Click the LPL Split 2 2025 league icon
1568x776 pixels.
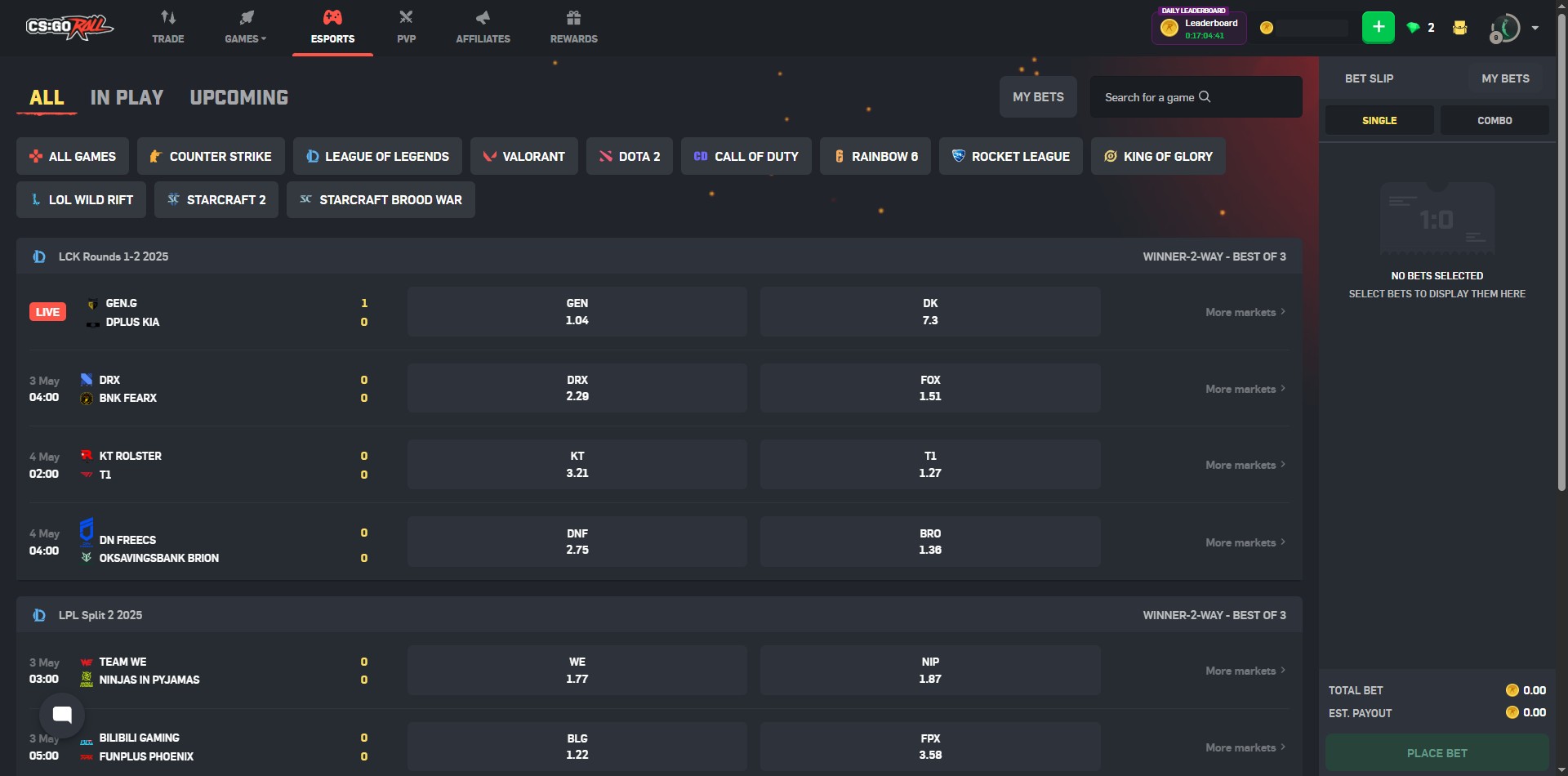38,615
